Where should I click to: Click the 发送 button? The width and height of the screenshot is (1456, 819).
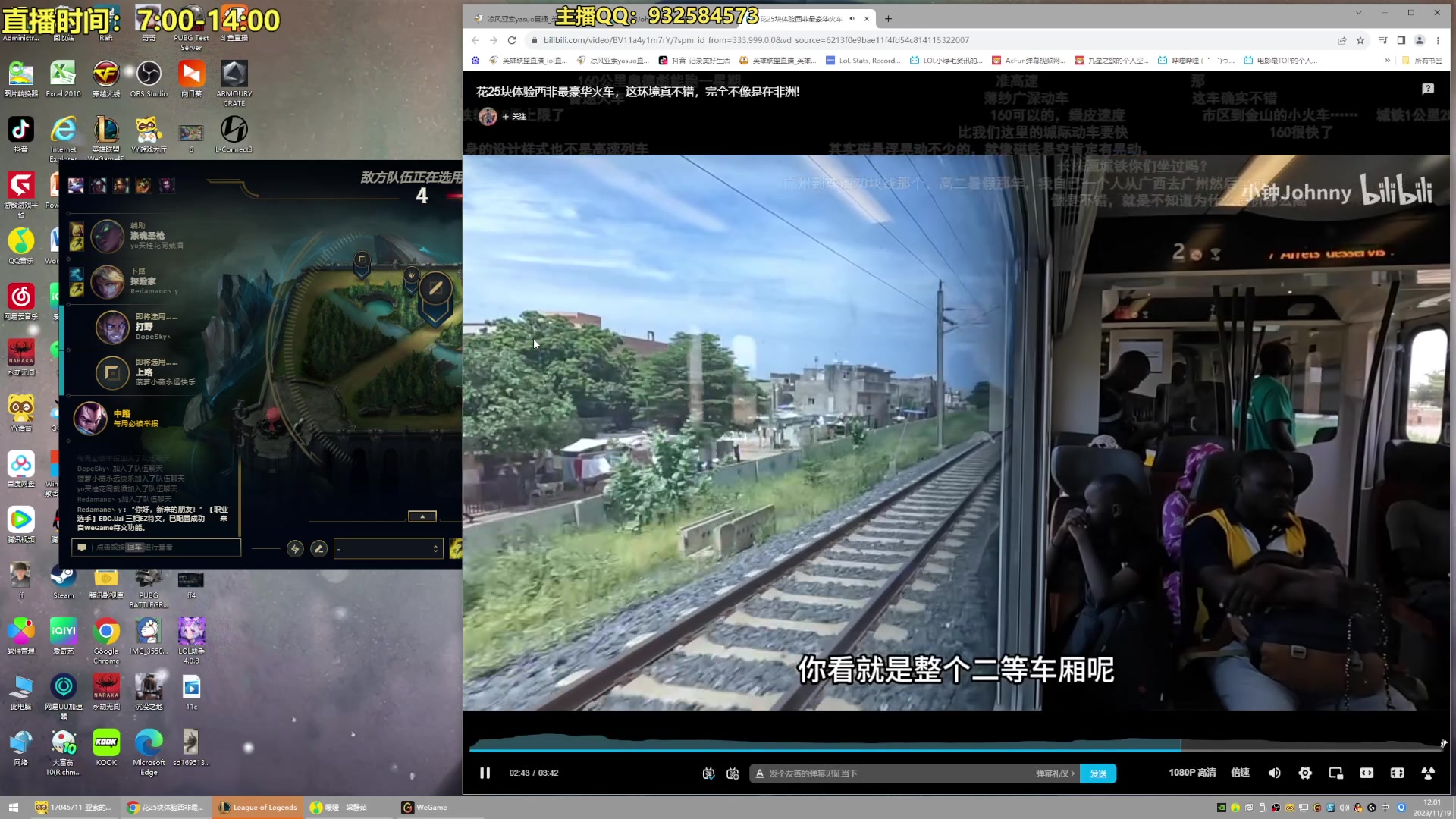(1098, 773)
